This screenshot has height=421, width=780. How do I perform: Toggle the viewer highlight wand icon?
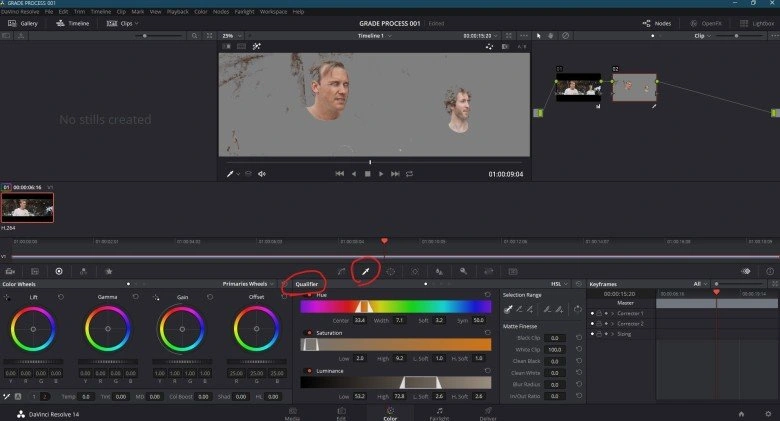click(257, 46)
